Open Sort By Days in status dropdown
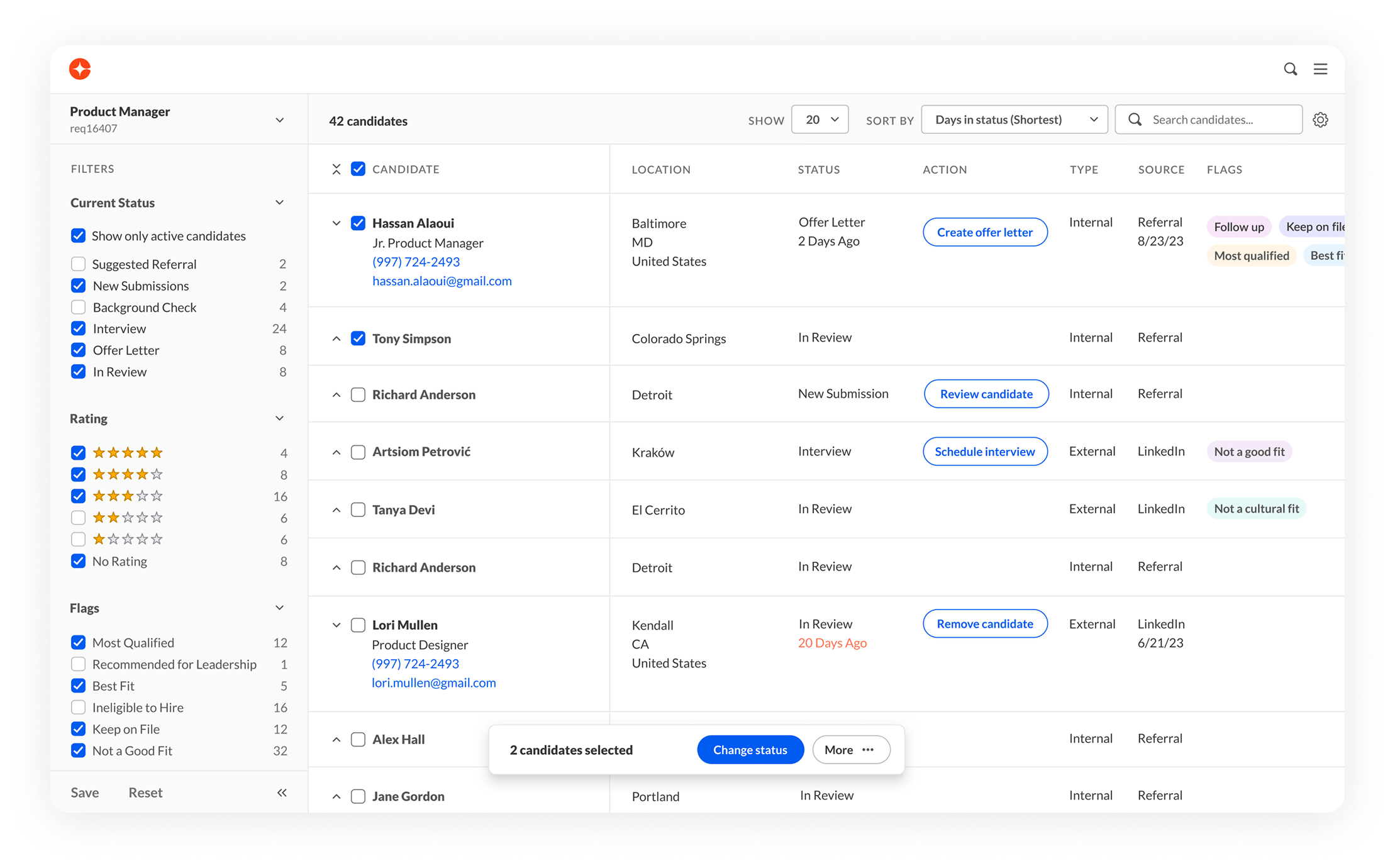 [1014, 120]
